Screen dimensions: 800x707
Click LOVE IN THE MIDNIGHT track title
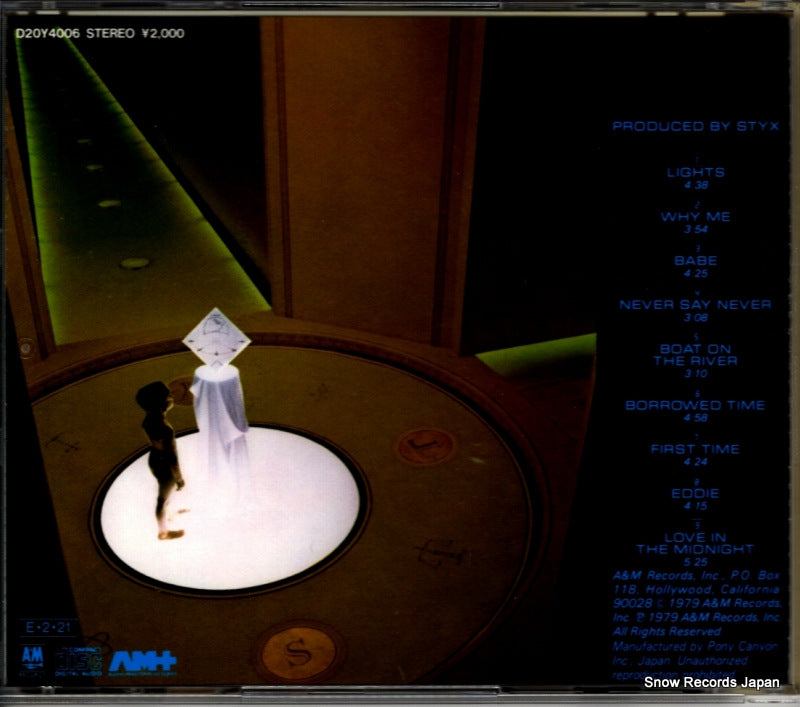coord(696,543)
